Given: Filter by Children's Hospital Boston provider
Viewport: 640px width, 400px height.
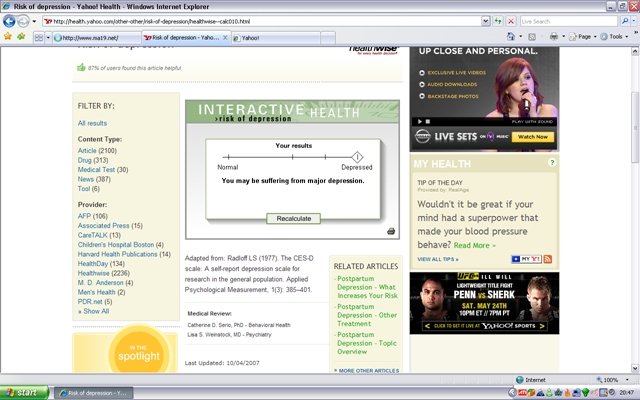Looking at the screenshot, I should click(x=116, y=244).
